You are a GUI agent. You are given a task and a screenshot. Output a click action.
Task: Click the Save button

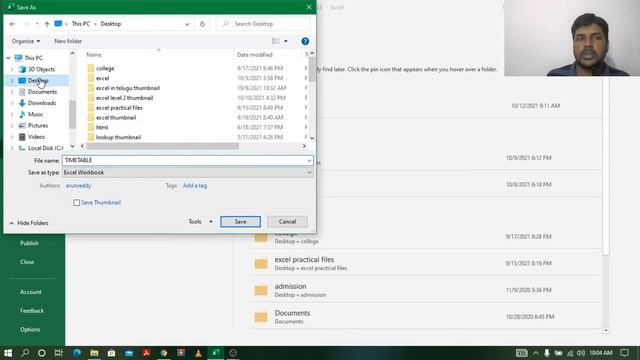point(240,222)
